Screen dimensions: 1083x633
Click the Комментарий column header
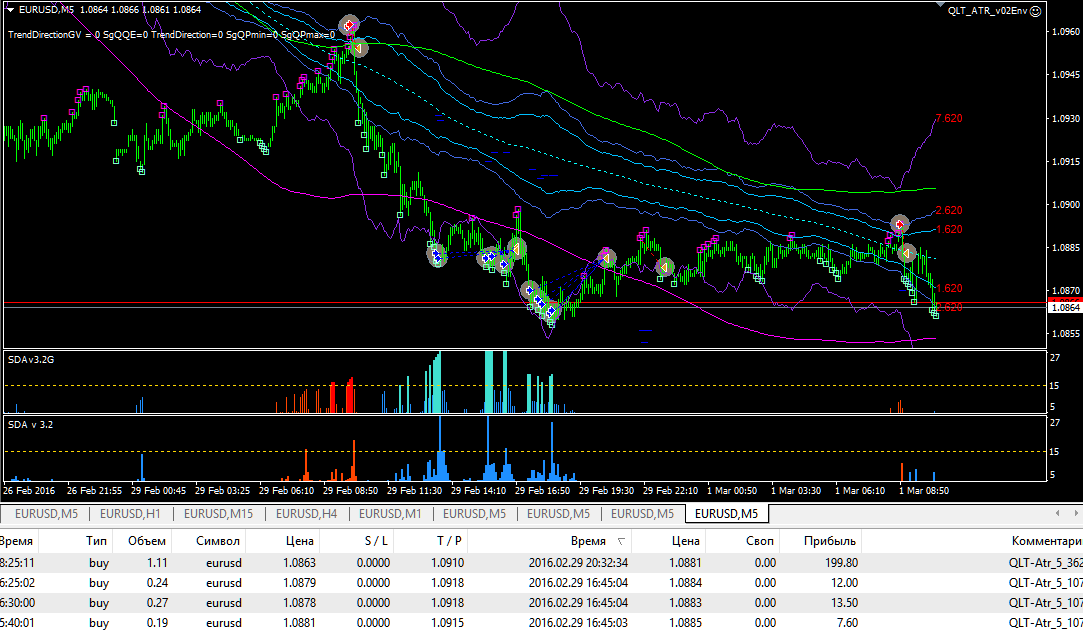[1046, 541]
